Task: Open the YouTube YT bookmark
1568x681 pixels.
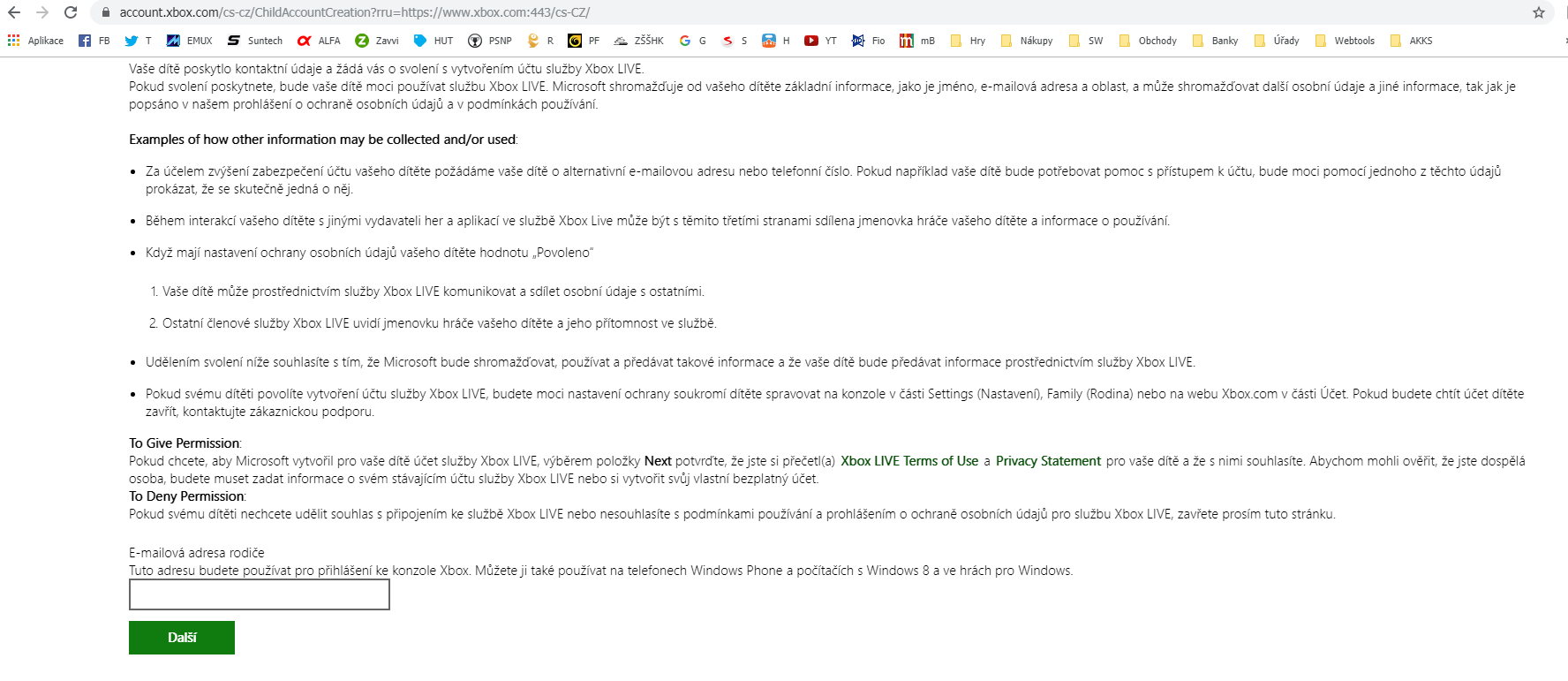Action: pos(820,41)
